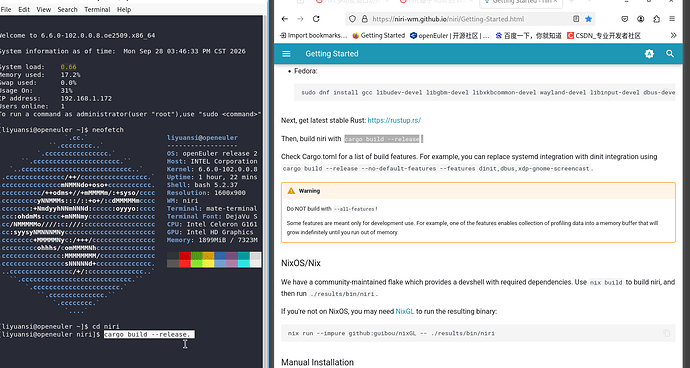Open terminal Edit menu

24,9
